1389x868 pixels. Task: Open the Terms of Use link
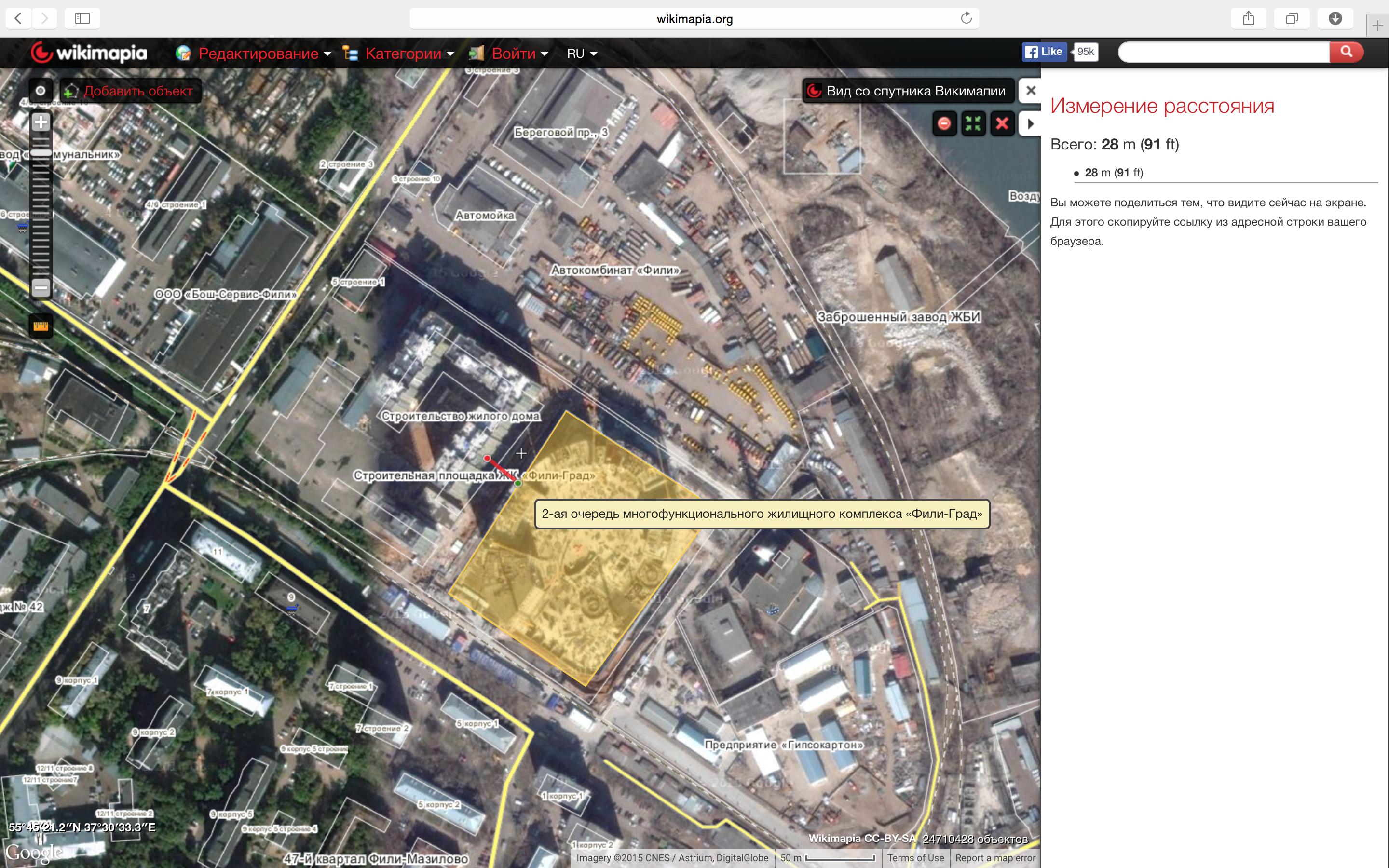click(x=915, y=858)
